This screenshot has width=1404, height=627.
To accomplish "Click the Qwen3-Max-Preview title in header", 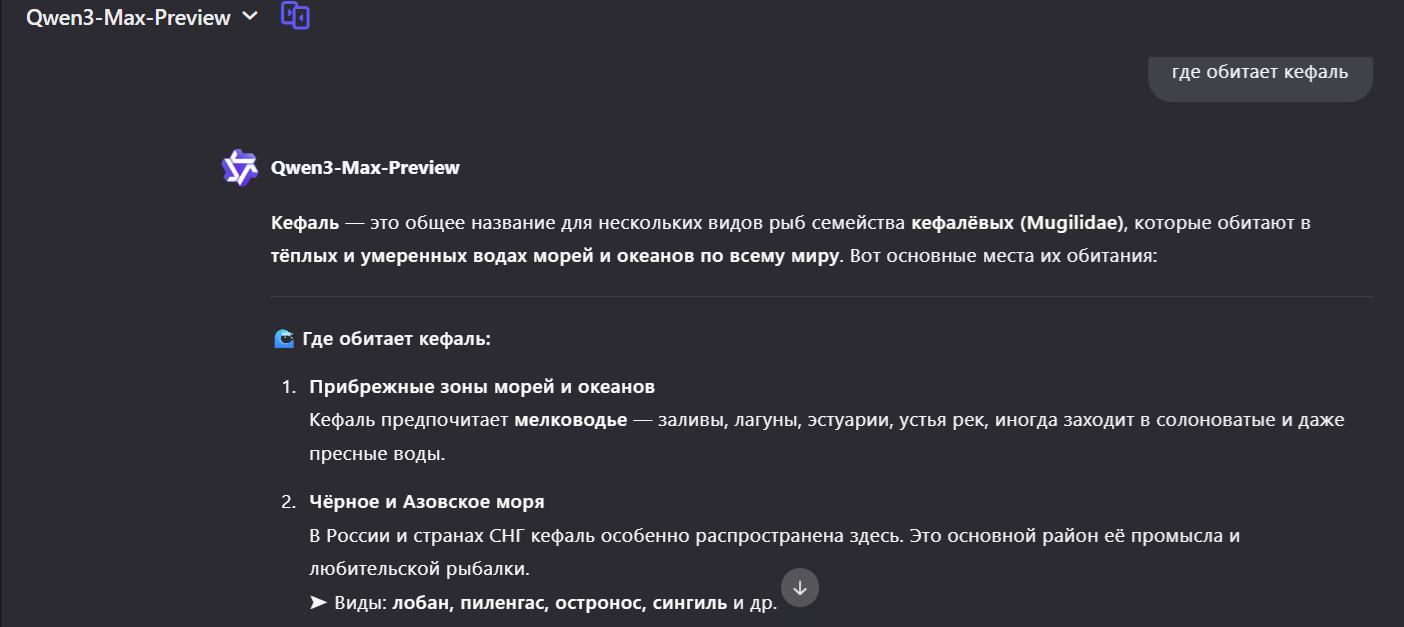I will pyautogui.click(x=128, y=17).
